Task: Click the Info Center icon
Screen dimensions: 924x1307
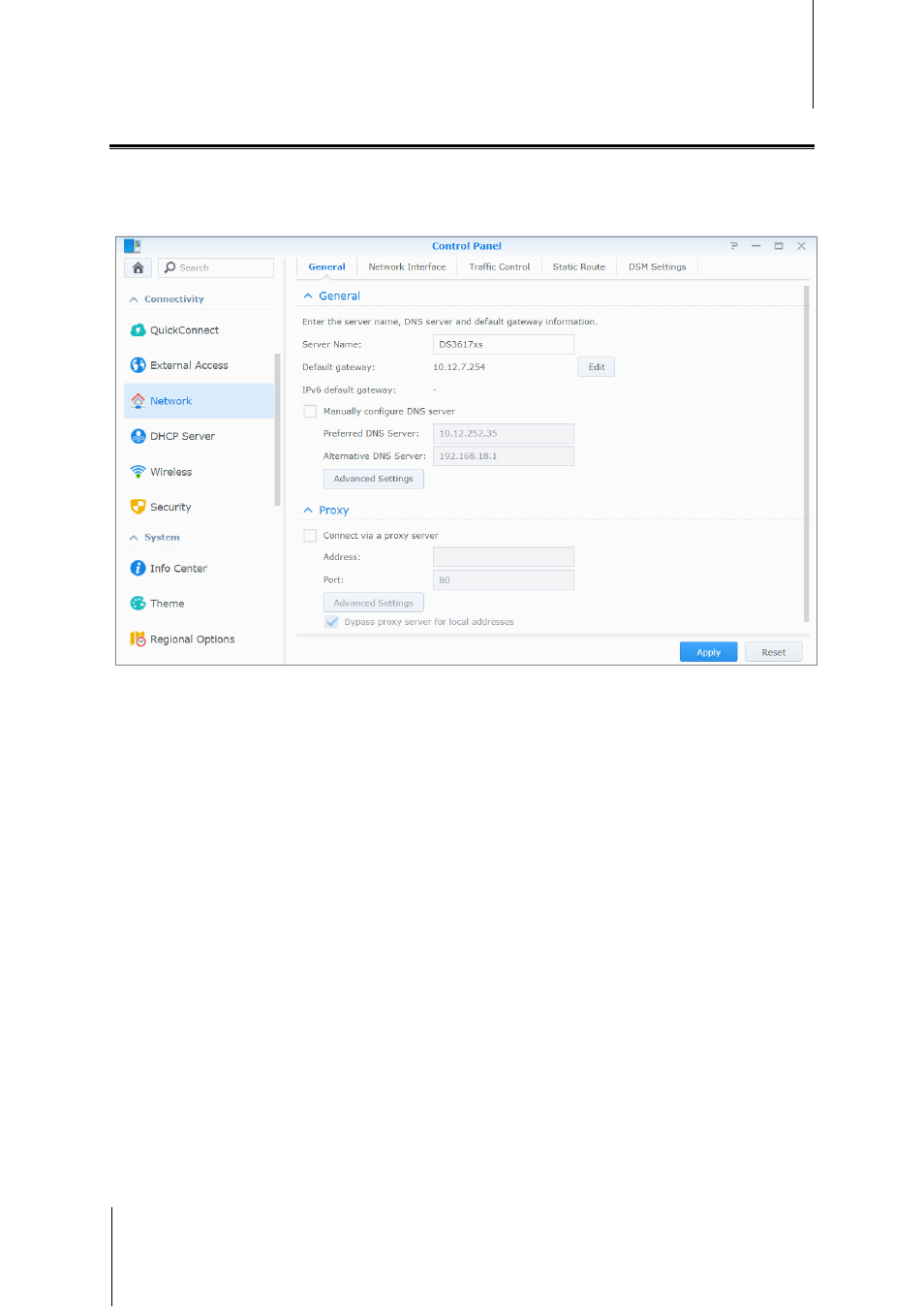Action: pyautogui.click(x=138, y=568)
